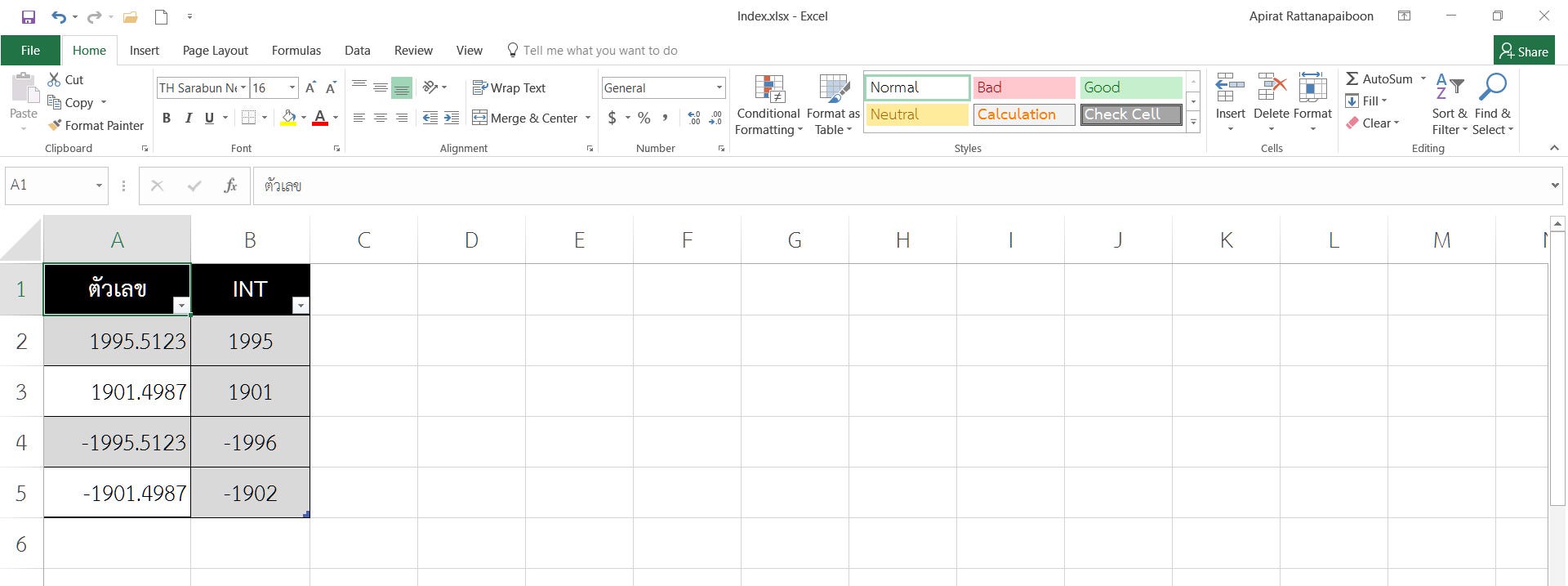Screen dimensions: 1568x586
Task: Switch to the Review tab
Action: (x=413, y=50)
